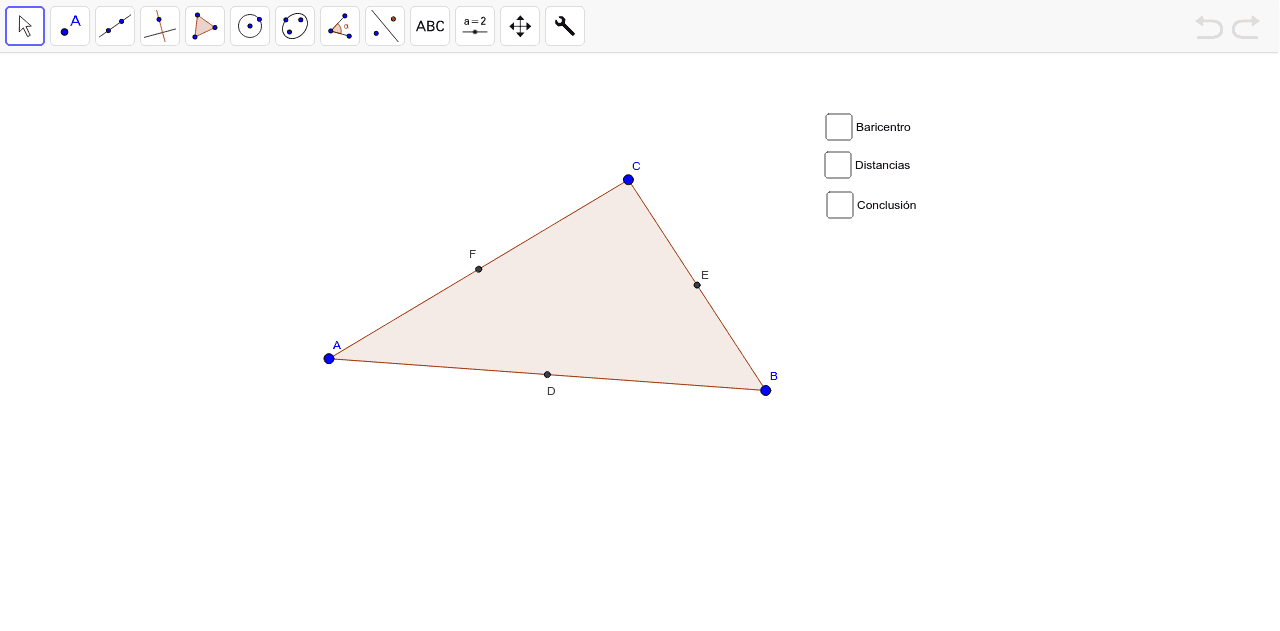Image resolution: width=1280 pixels, height=631 pixels.
Task: Click the Redo arrow
Action: coord(1246,27)
